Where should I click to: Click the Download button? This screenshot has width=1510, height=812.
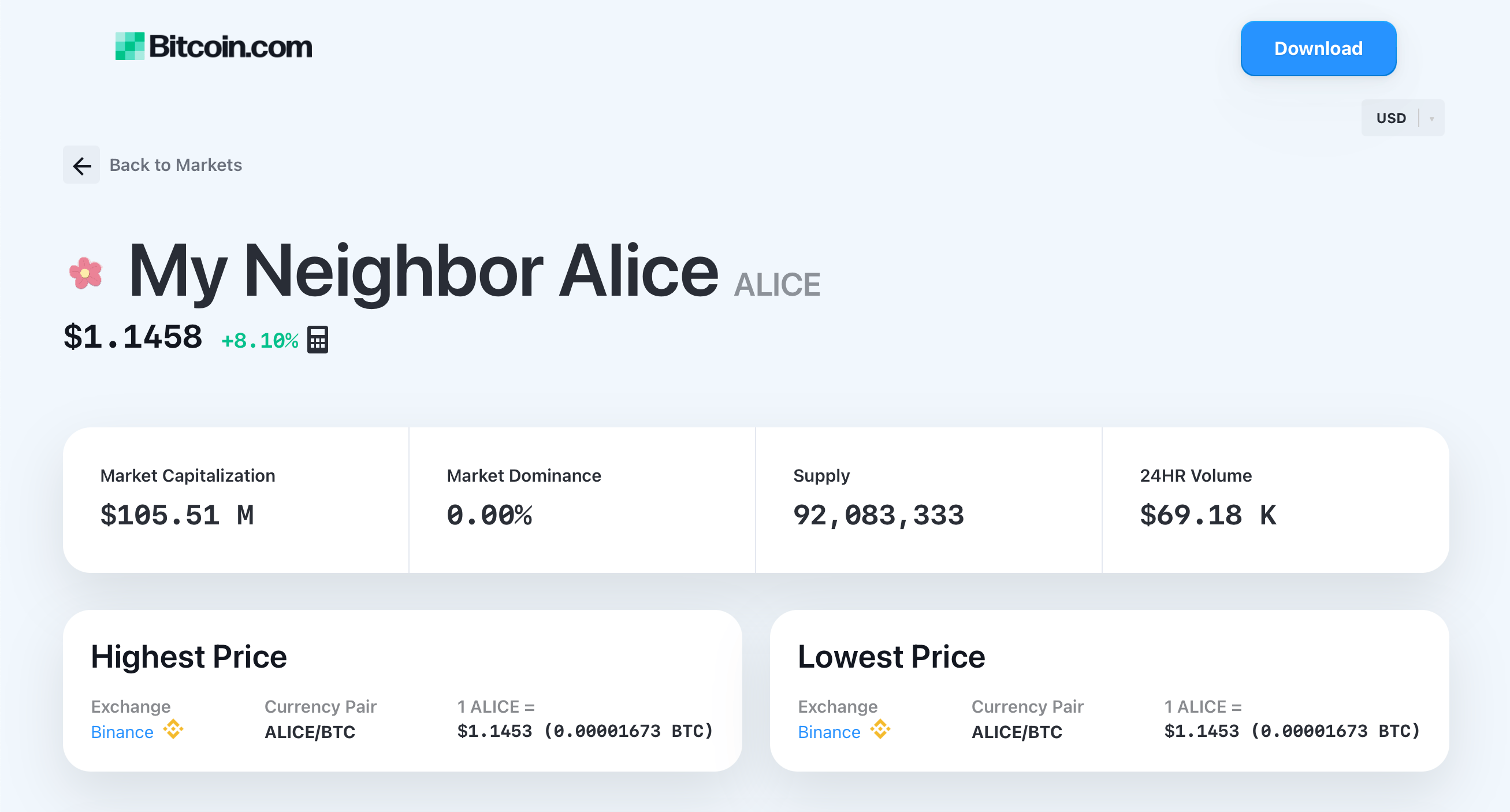coord(1318,48)
